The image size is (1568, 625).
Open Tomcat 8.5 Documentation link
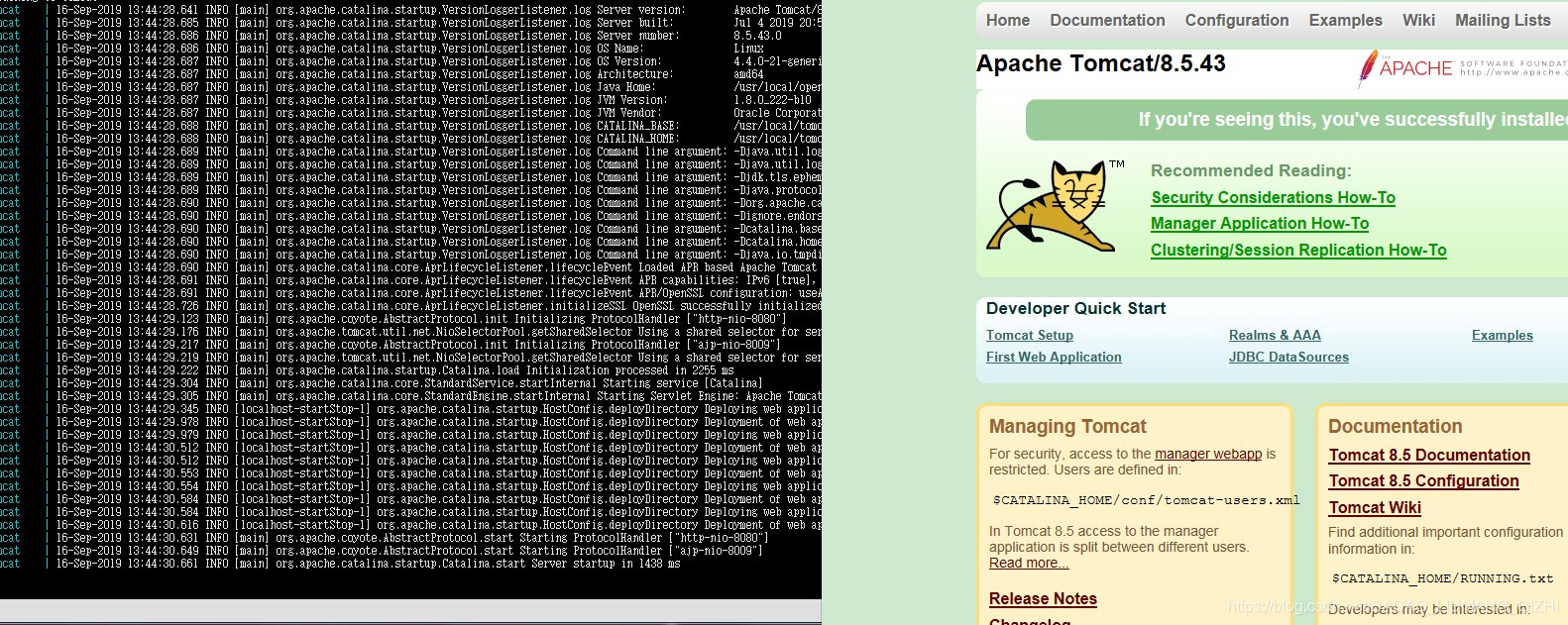[1429, 455]
